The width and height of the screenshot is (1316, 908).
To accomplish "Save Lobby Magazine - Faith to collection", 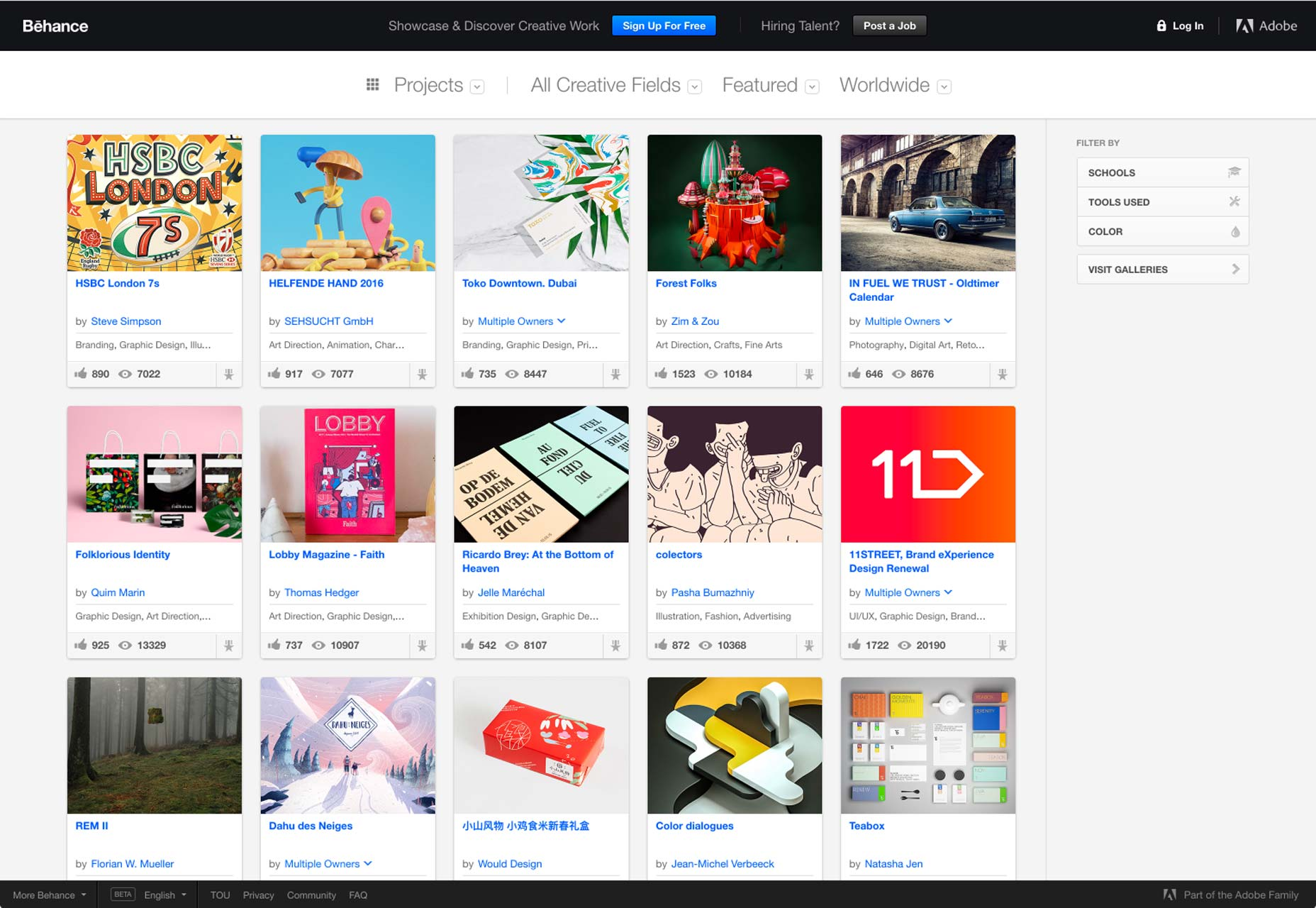I will (x=423, y=646).
